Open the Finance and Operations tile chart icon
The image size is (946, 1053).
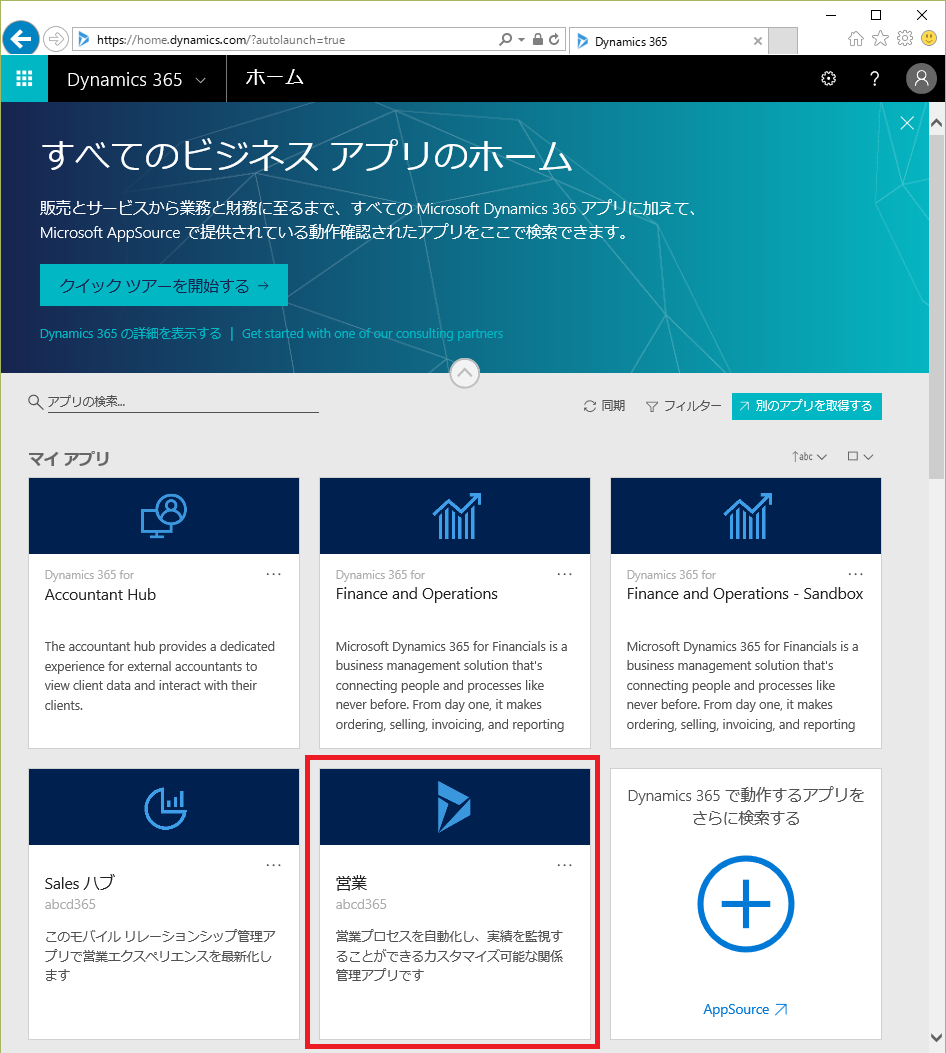455,516
